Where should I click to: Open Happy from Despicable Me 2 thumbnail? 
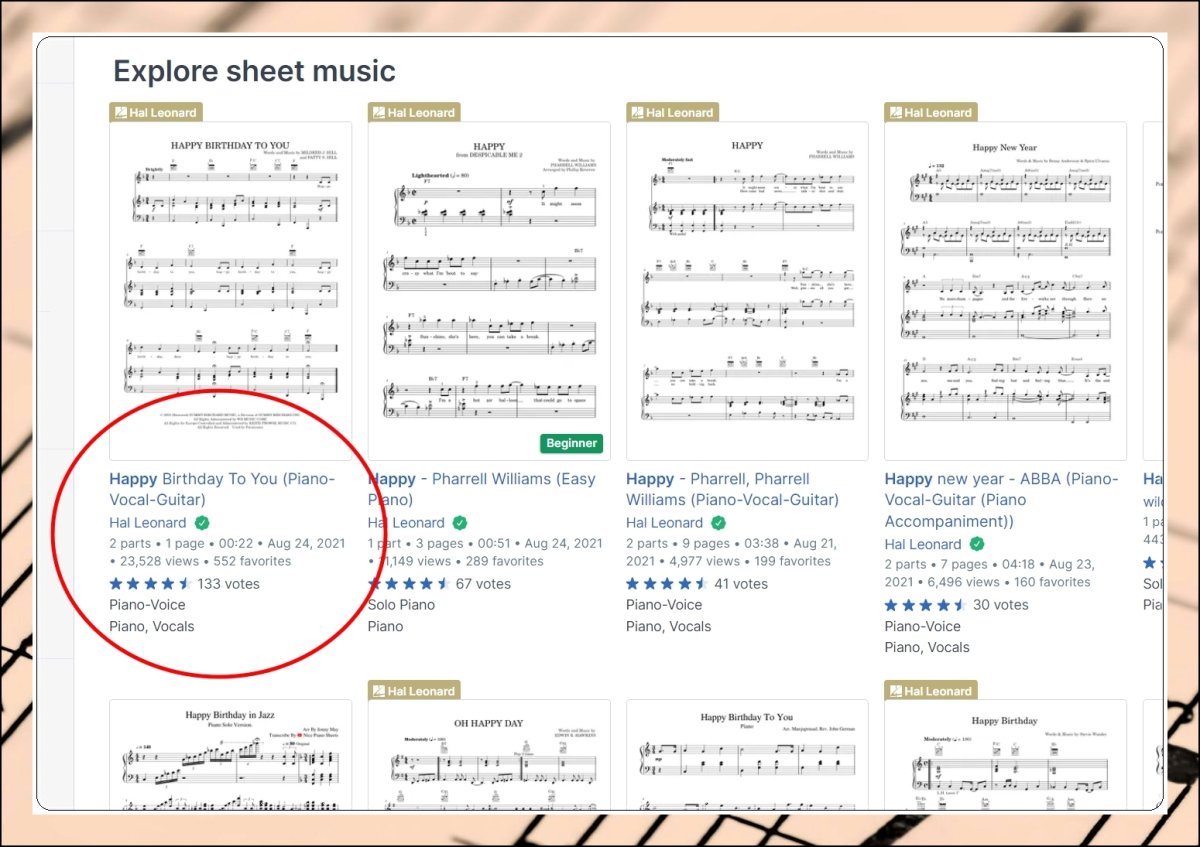(x=489, y=291)
